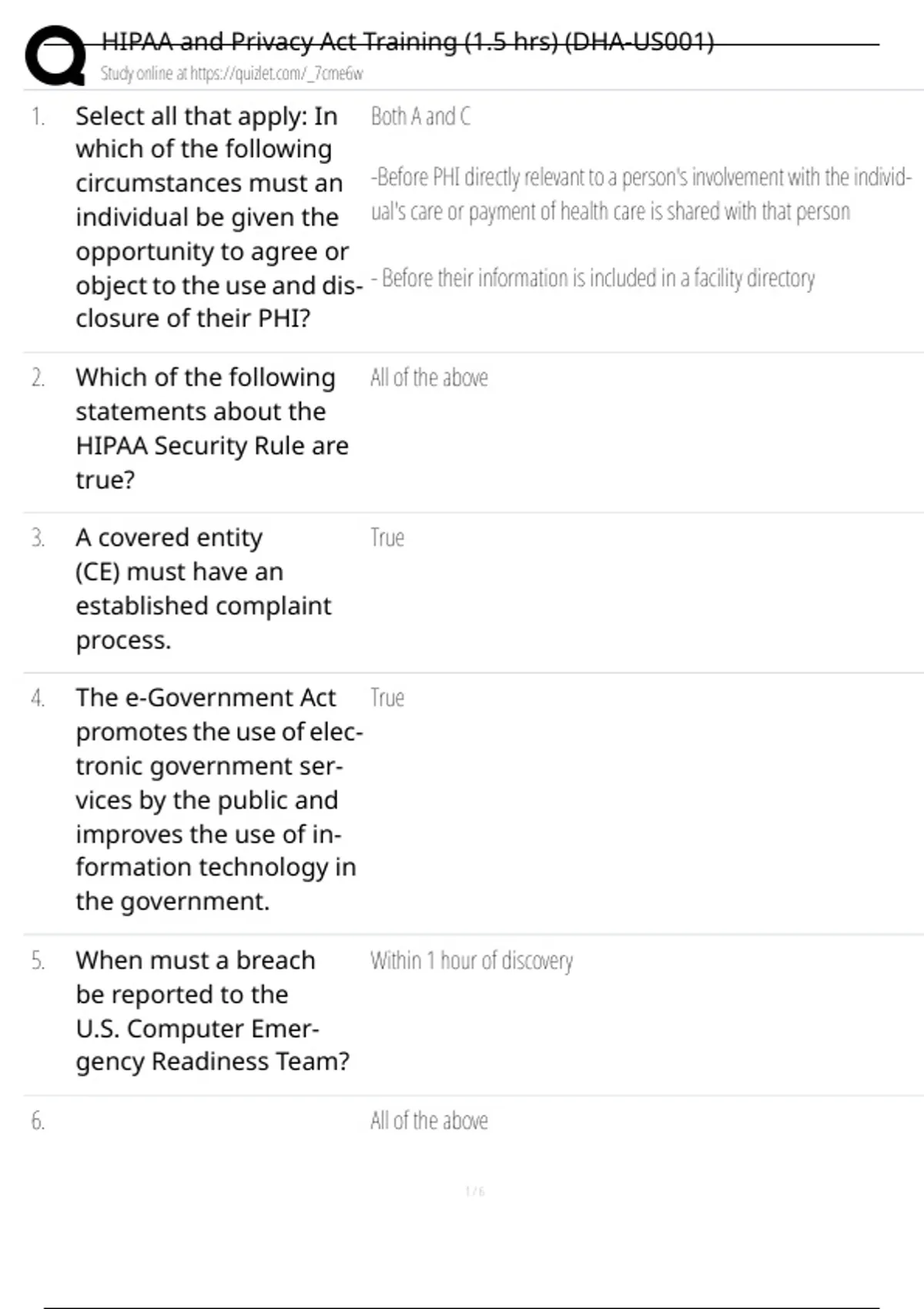Click 'All of the above' for question 2
Image resolution: width=924 pixels, height=1309 pixels.
[x=429, y=377]
